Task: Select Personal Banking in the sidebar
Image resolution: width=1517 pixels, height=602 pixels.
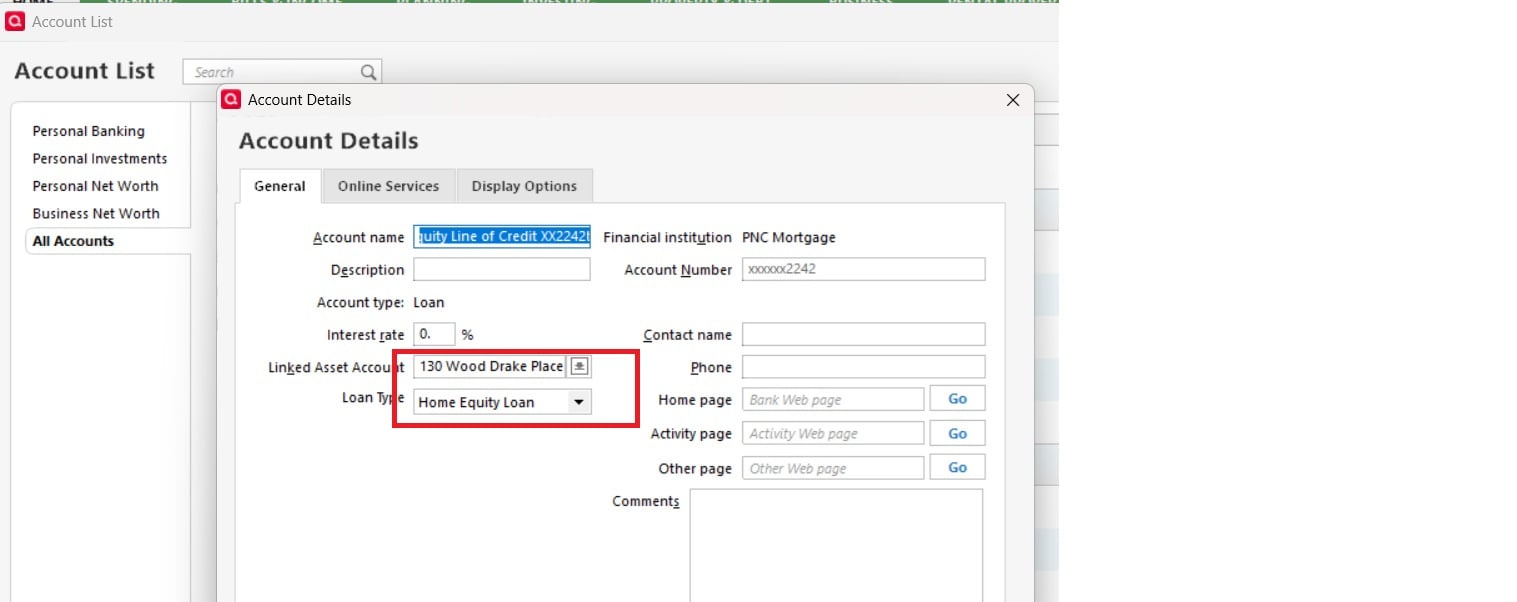Action: pos(88,131)
